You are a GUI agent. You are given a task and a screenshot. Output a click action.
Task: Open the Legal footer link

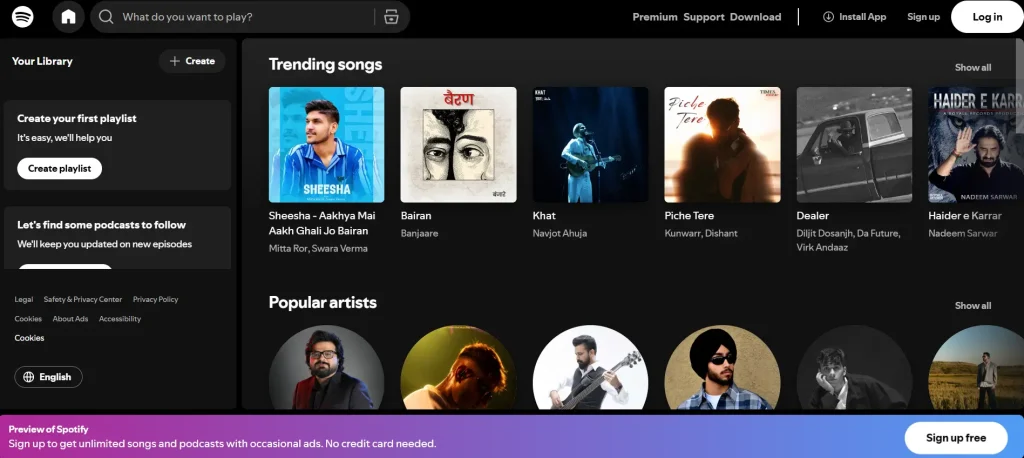(x=24, y=299)
